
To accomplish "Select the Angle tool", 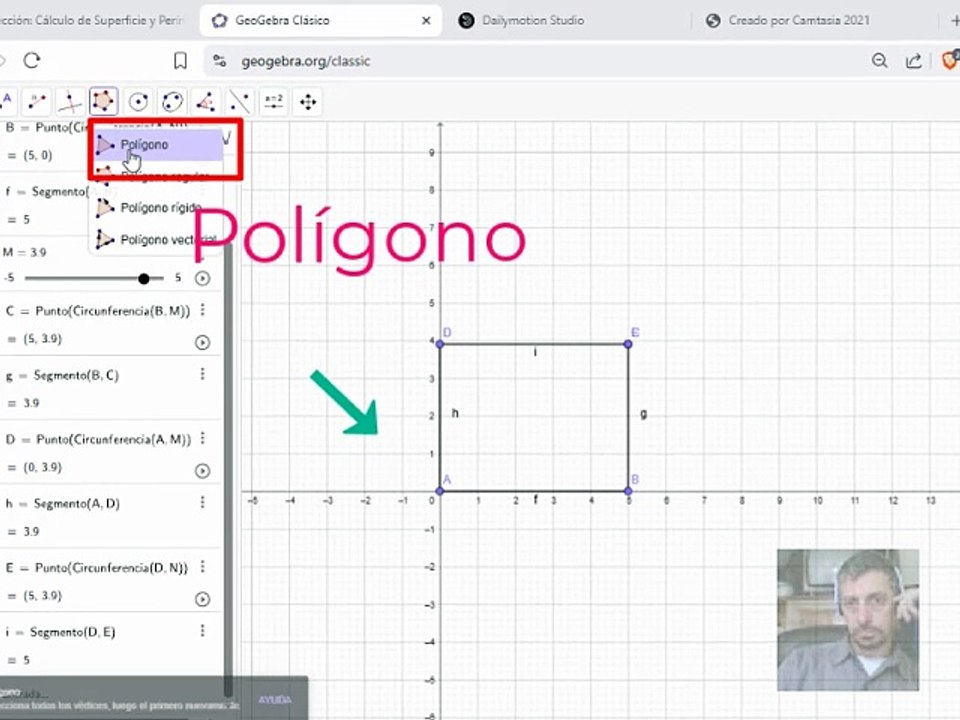I will click(206, 101).
